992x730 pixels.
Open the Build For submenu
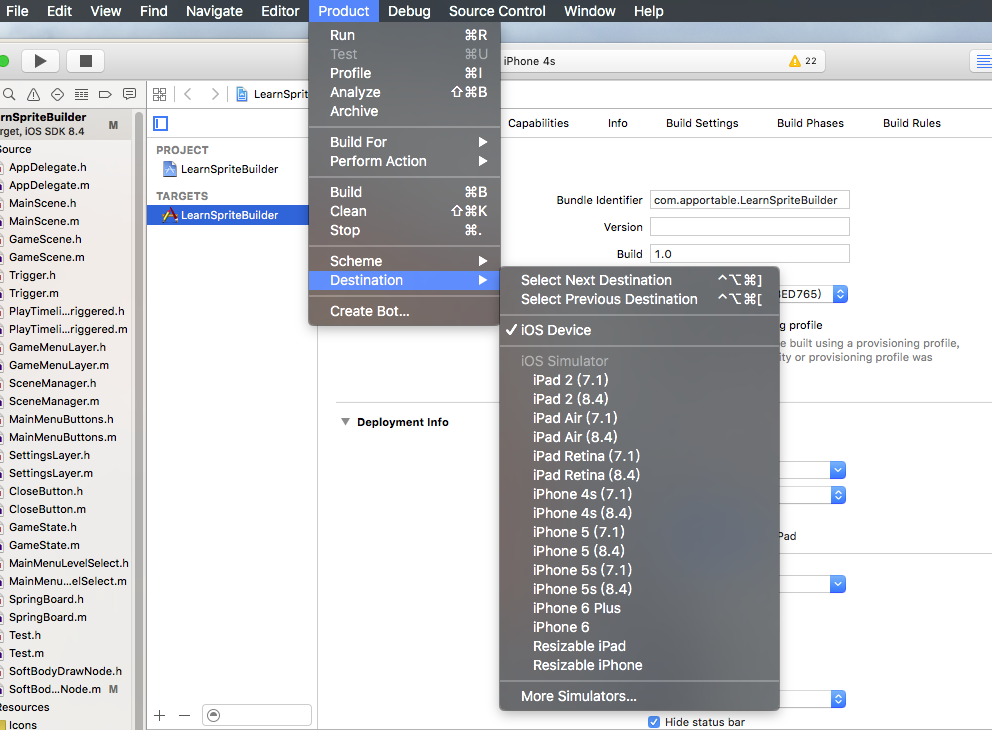pos(404,142)
